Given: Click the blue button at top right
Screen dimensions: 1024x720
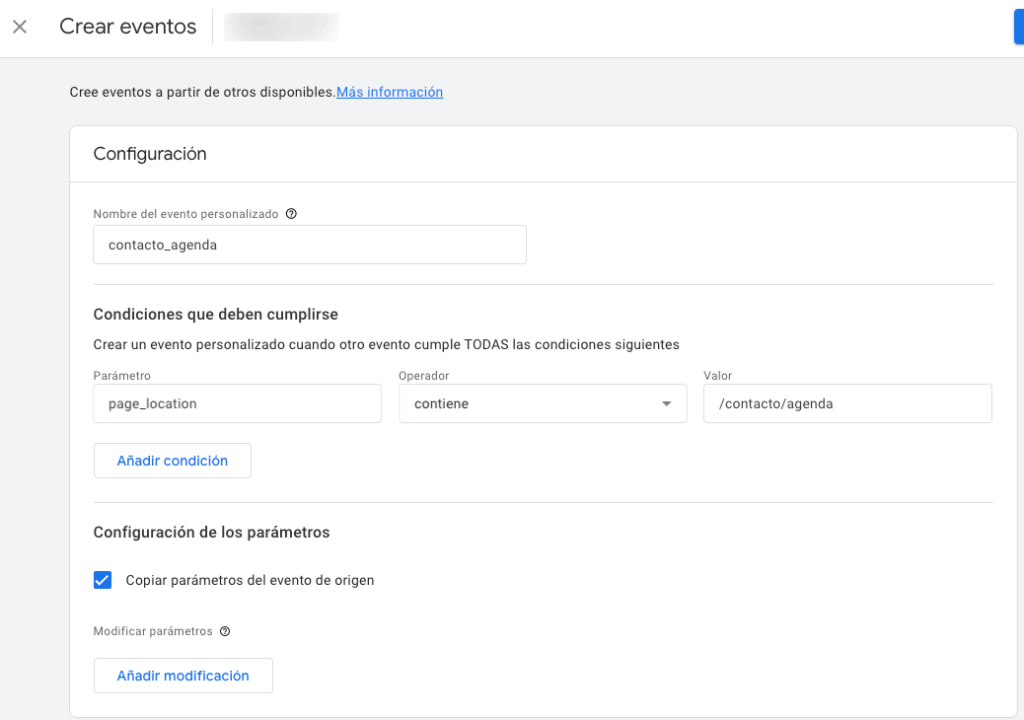Looking at the screenshot, I should 1018,27.
